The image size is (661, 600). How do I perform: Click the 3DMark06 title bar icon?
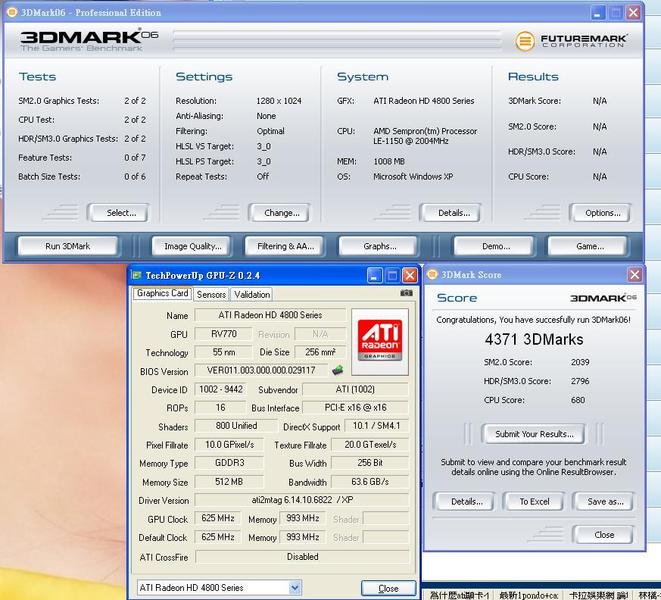coord(12,12)
